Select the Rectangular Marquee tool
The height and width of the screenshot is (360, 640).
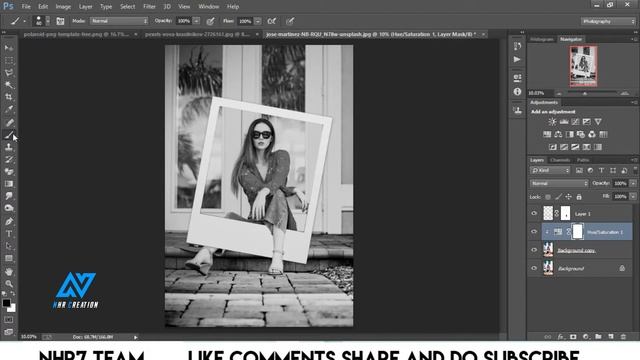pos(9,60)
